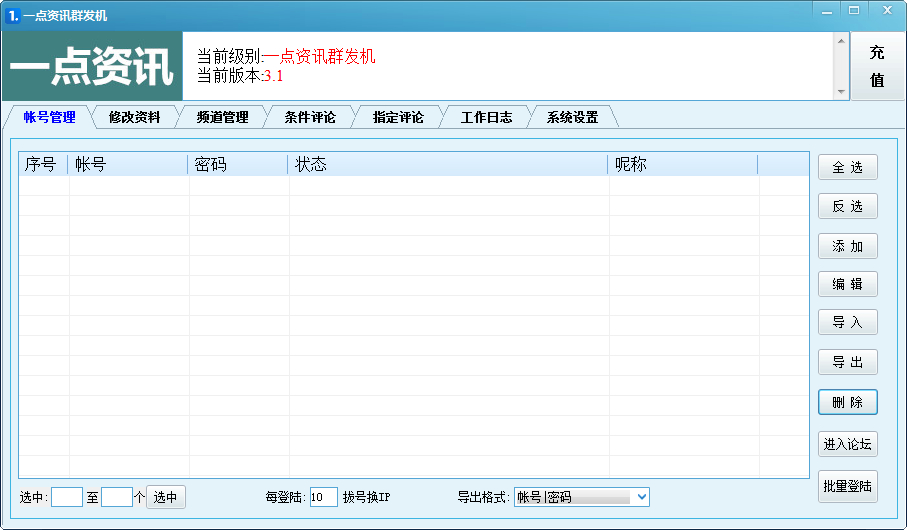Click the 拔号换IP label
This screenshot has width=907, height=530.
(x=366, y=497)
